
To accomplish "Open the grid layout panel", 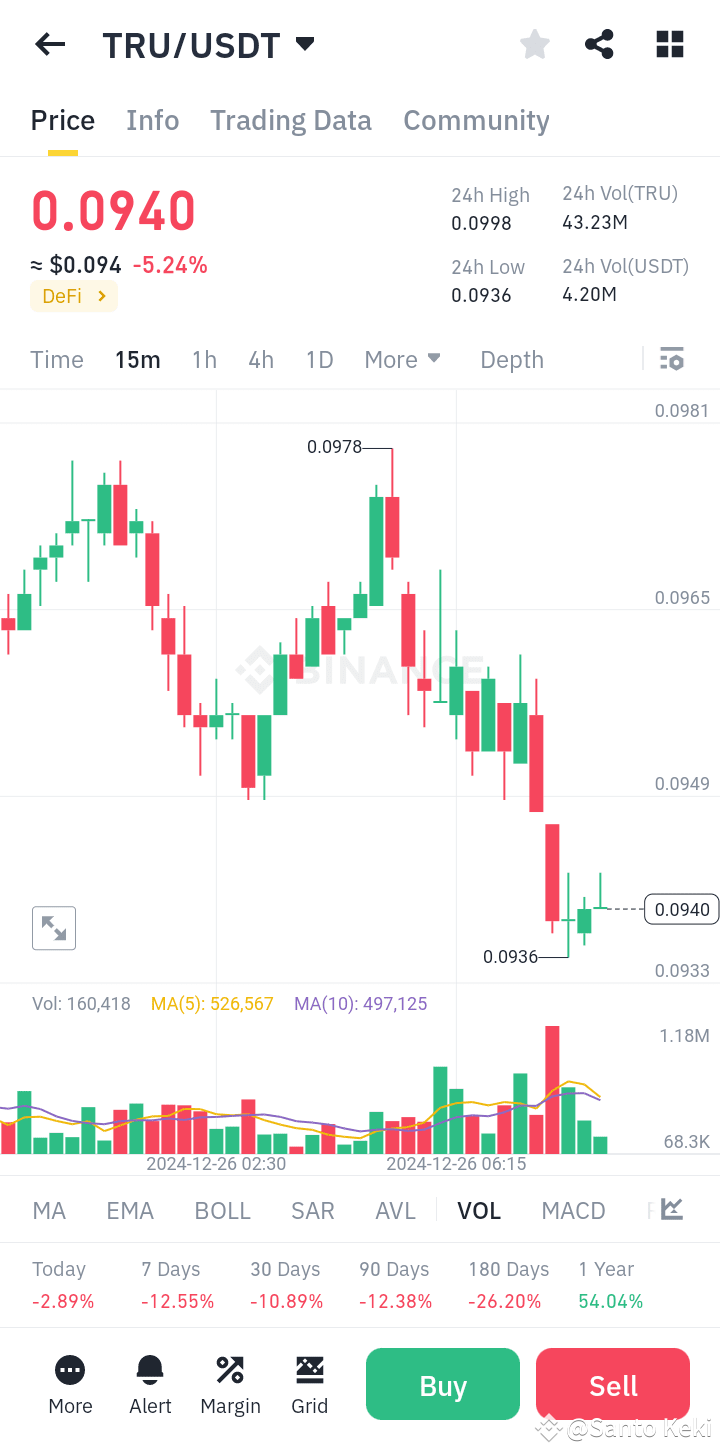I will tap(669, 44).
